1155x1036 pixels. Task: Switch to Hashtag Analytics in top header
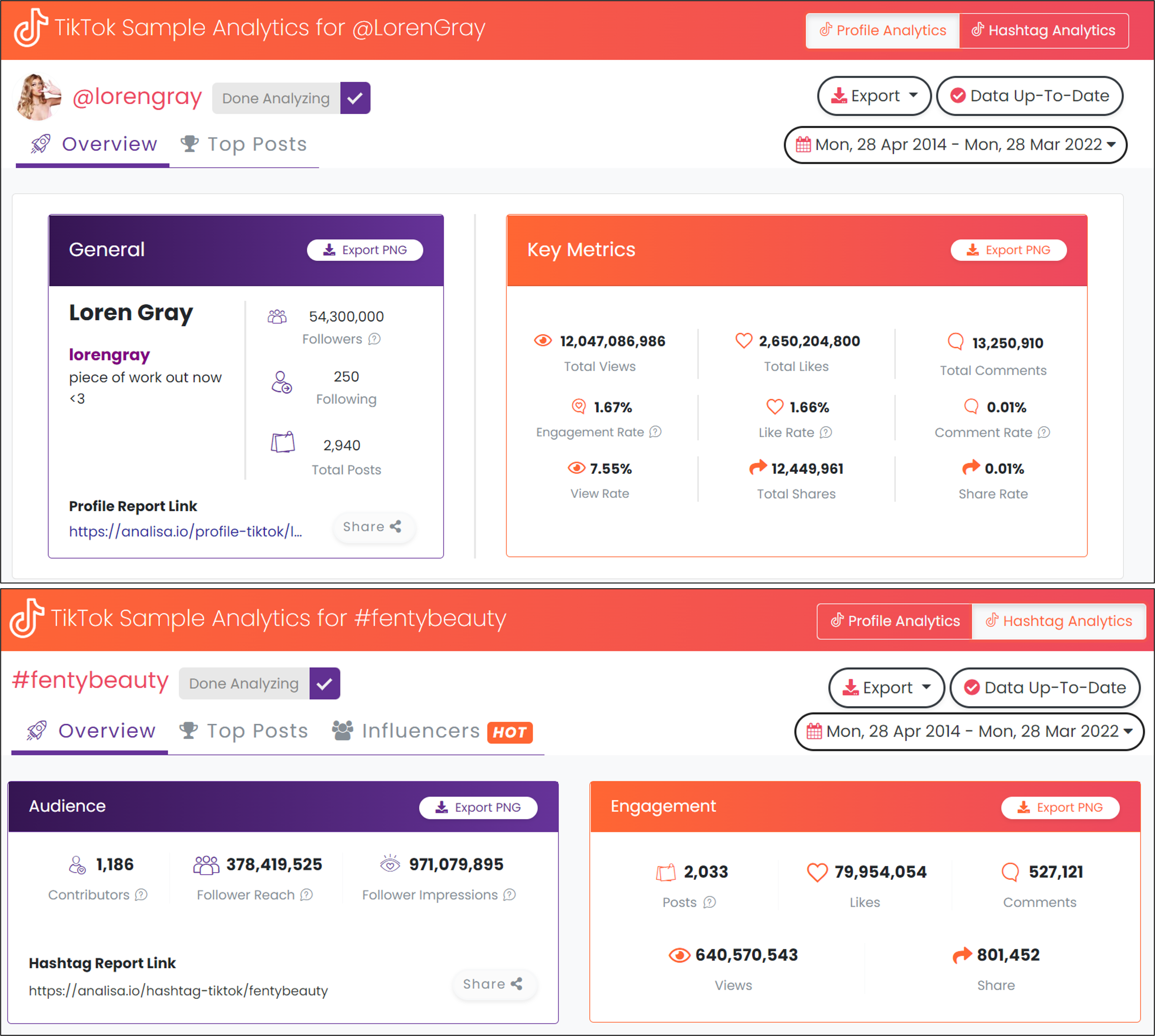(x=1043, y=31)
